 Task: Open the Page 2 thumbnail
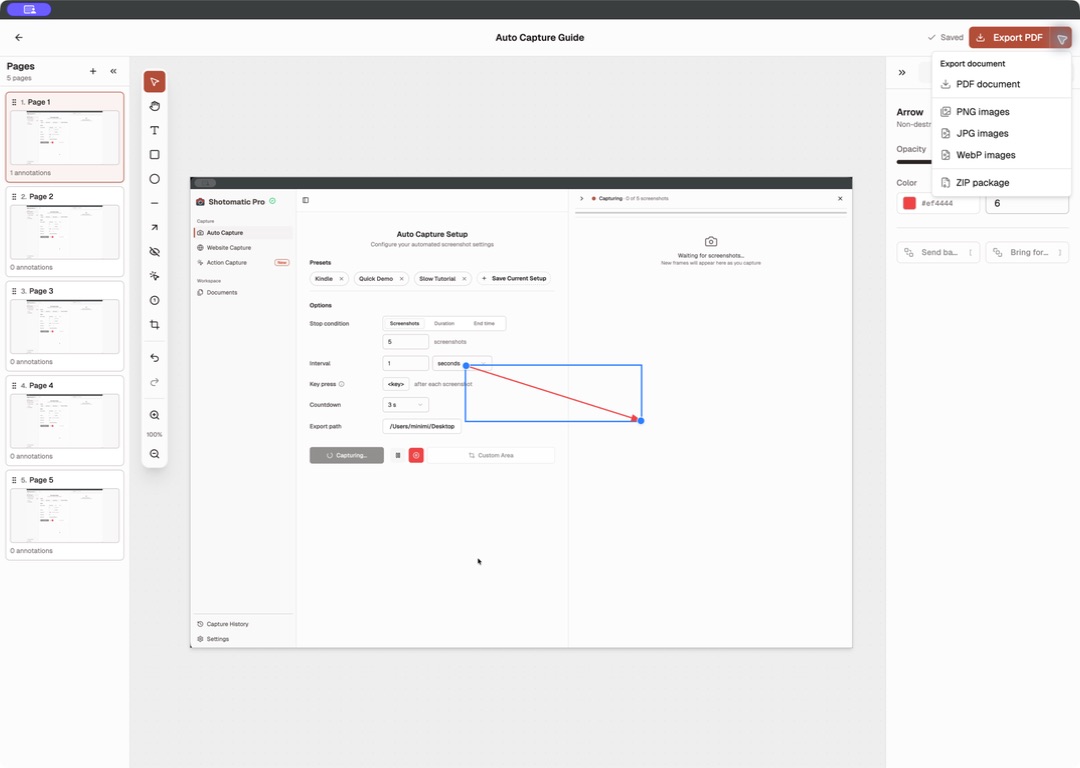point(65,231)
